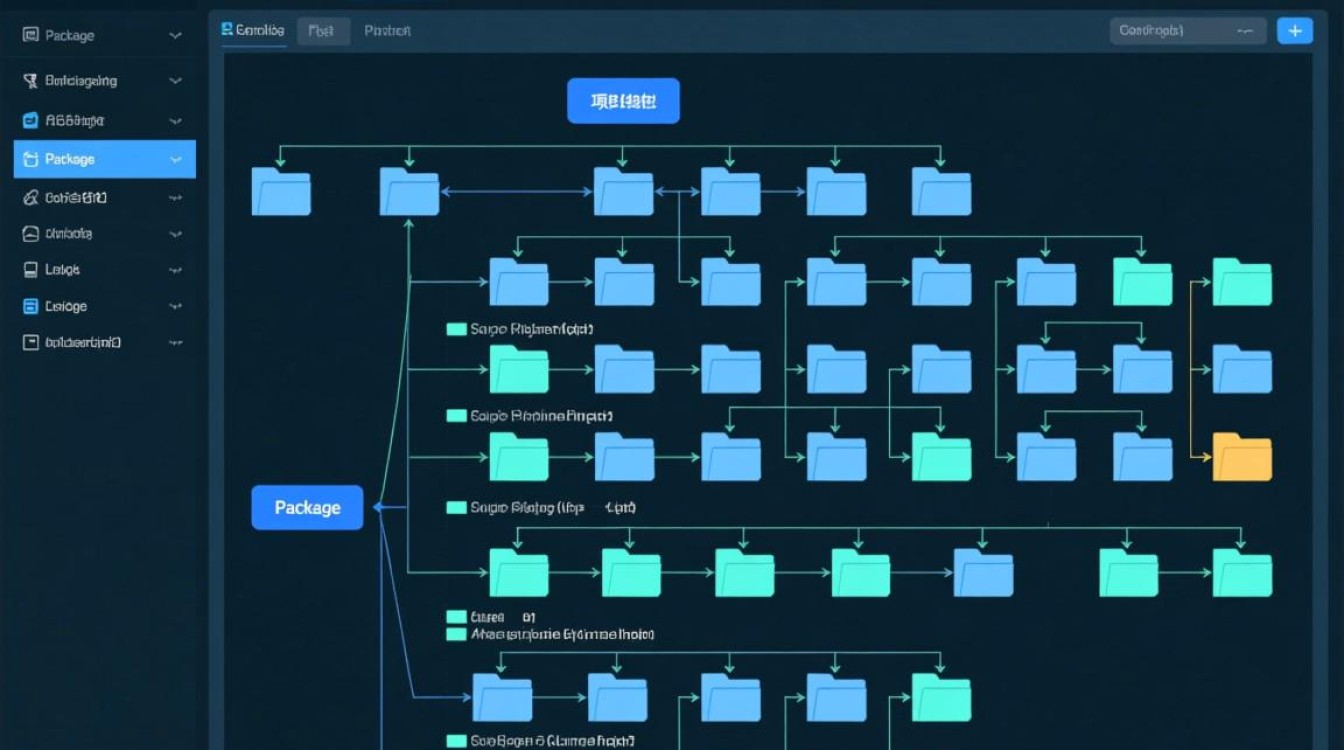The image size is (1344, 750).
Task: Click the trophy-shaped icon in the second sidebar row
Action: [30, 81]
